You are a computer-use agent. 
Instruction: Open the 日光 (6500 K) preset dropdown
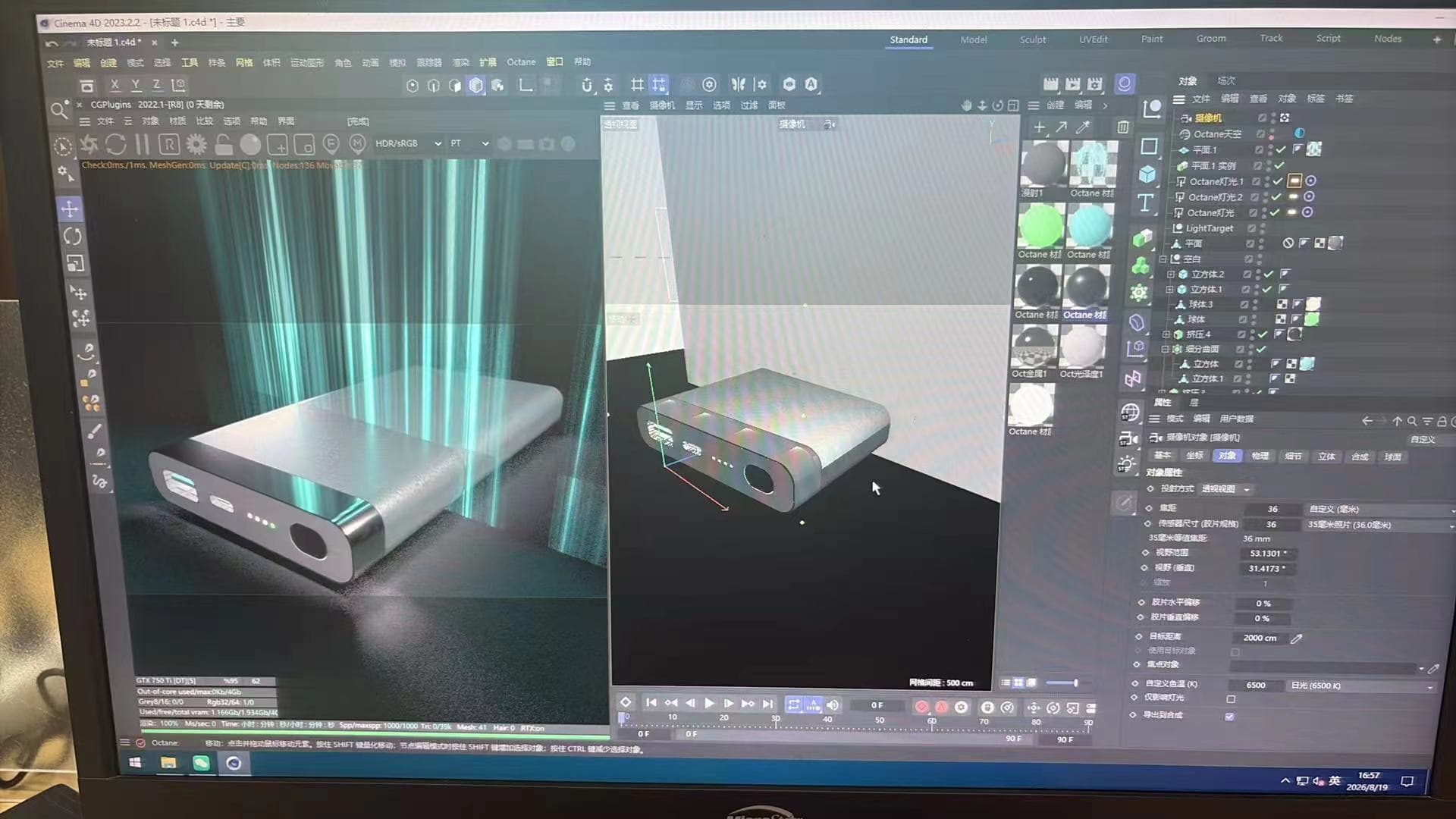pos(1361,686)
